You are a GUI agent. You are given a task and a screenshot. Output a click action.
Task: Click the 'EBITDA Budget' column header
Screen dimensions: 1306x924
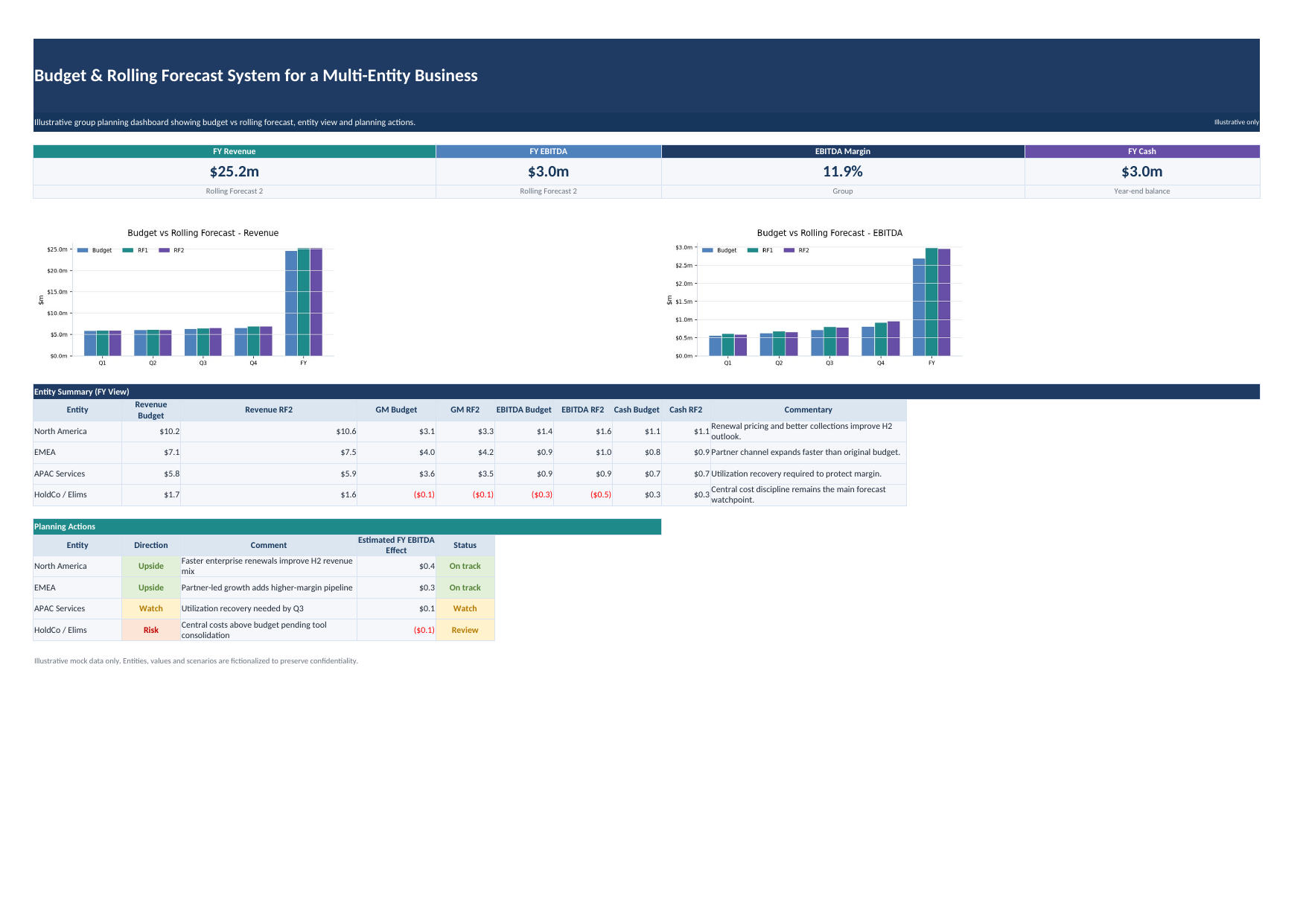(x=524, y=410)
